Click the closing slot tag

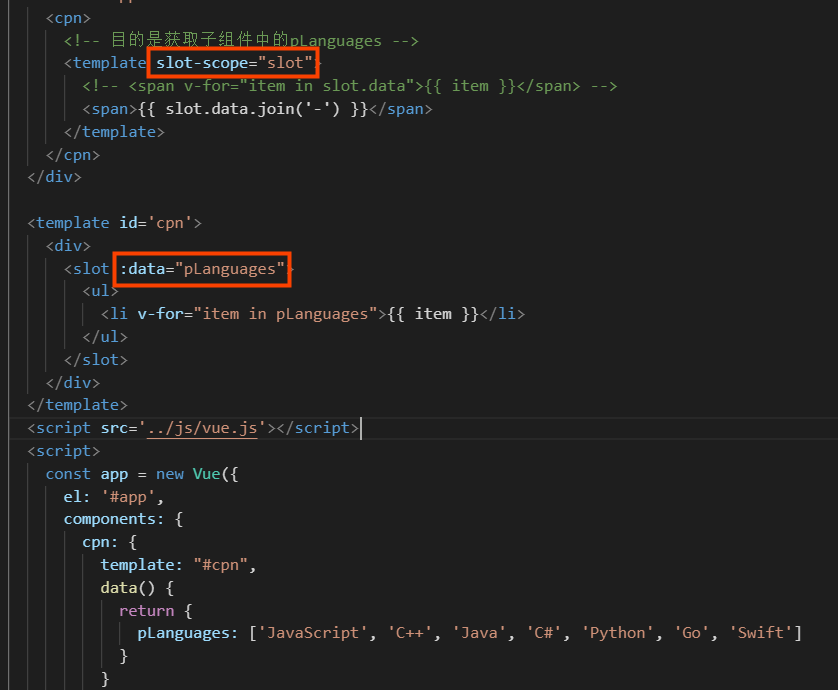96,360
